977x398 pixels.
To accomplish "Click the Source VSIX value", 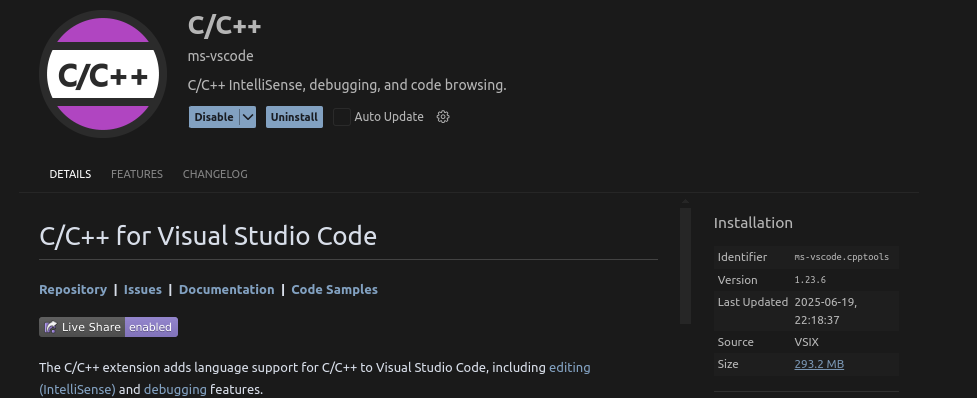I will click(x=806, y=342).
